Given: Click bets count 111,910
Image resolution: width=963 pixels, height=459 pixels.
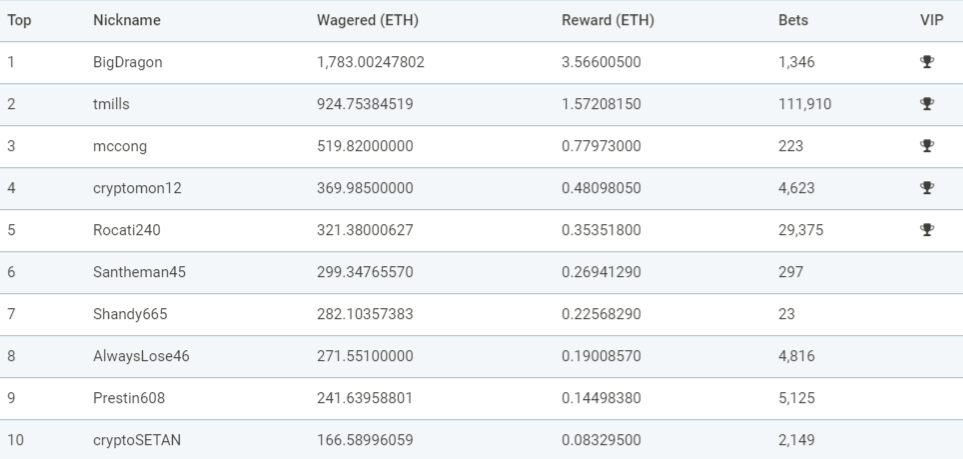Looking at the screenshot, I should tap(805, 104).
